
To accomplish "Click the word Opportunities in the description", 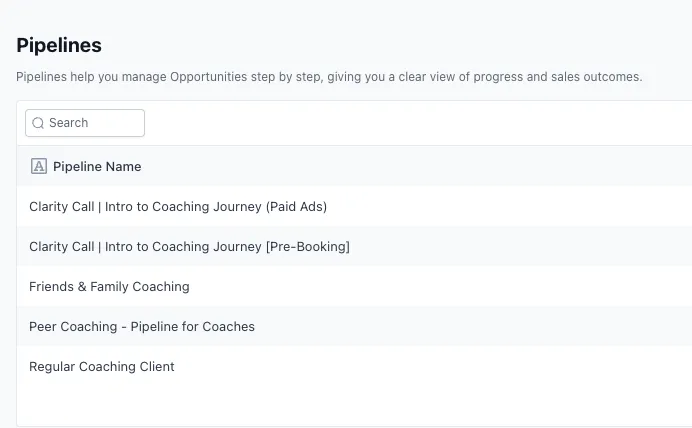I will pos(210,77).
